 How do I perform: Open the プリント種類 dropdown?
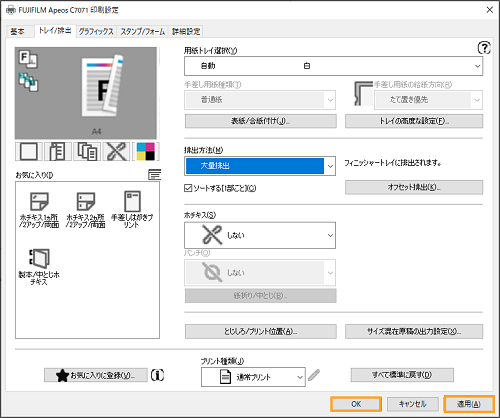point(253,377)
